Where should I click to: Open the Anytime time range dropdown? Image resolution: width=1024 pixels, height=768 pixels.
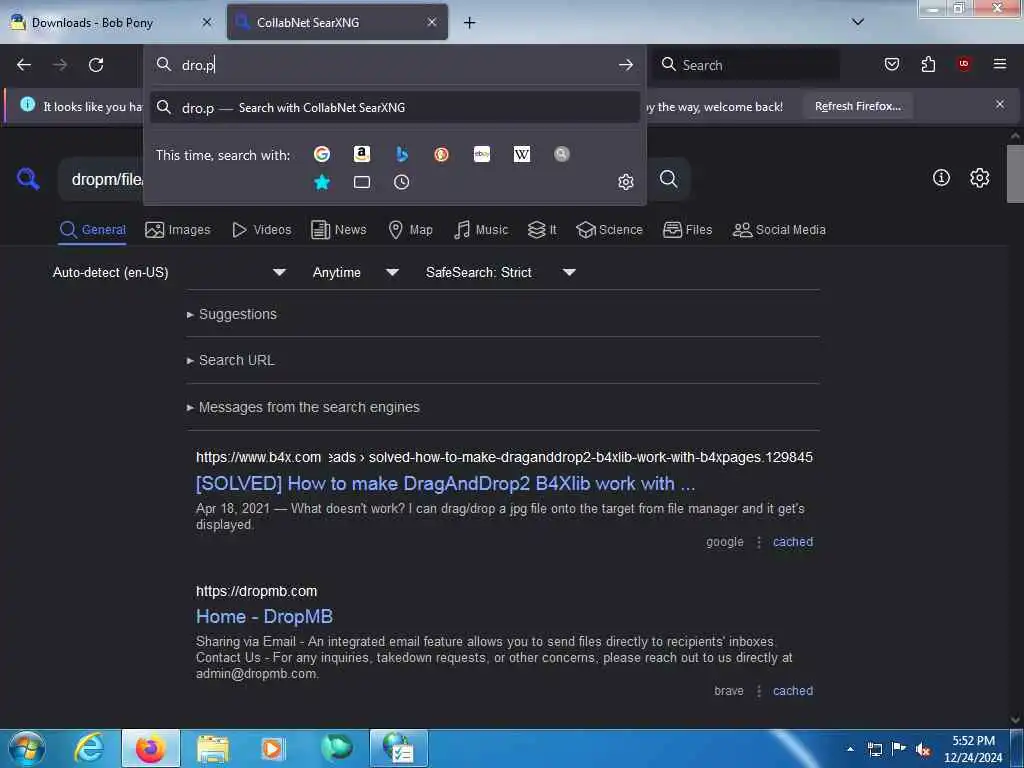(x=355, y=272)
